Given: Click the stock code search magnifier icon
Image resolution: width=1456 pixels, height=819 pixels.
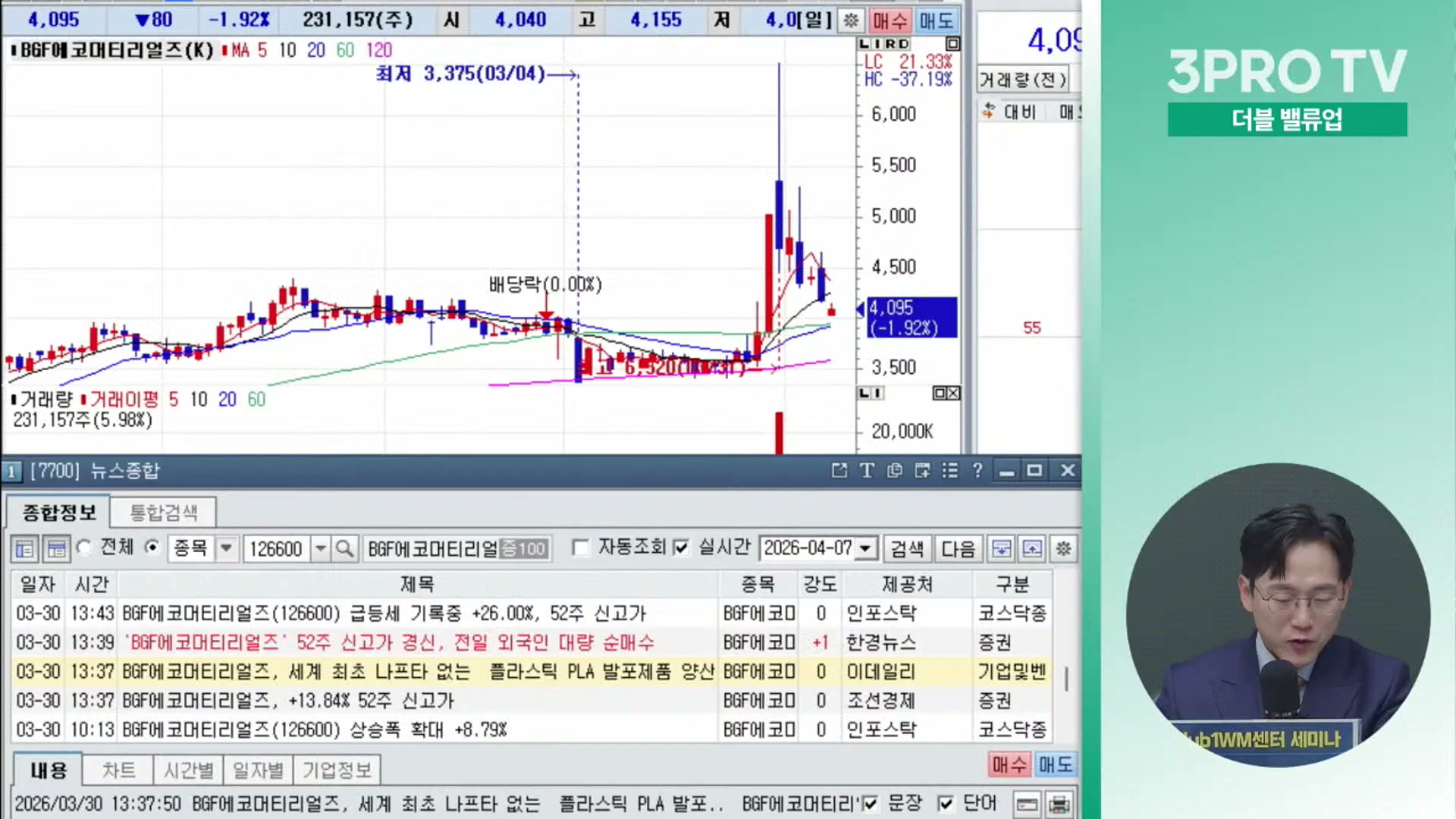Looking at the screenshot, I should [344, 548].
